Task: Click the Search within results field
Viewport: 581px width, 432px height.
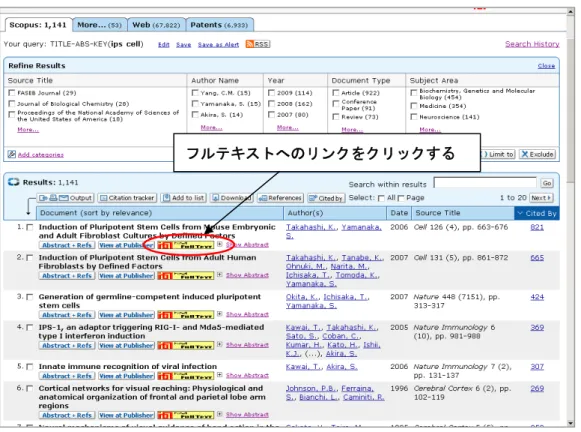Action: click(x=485, y=183)
